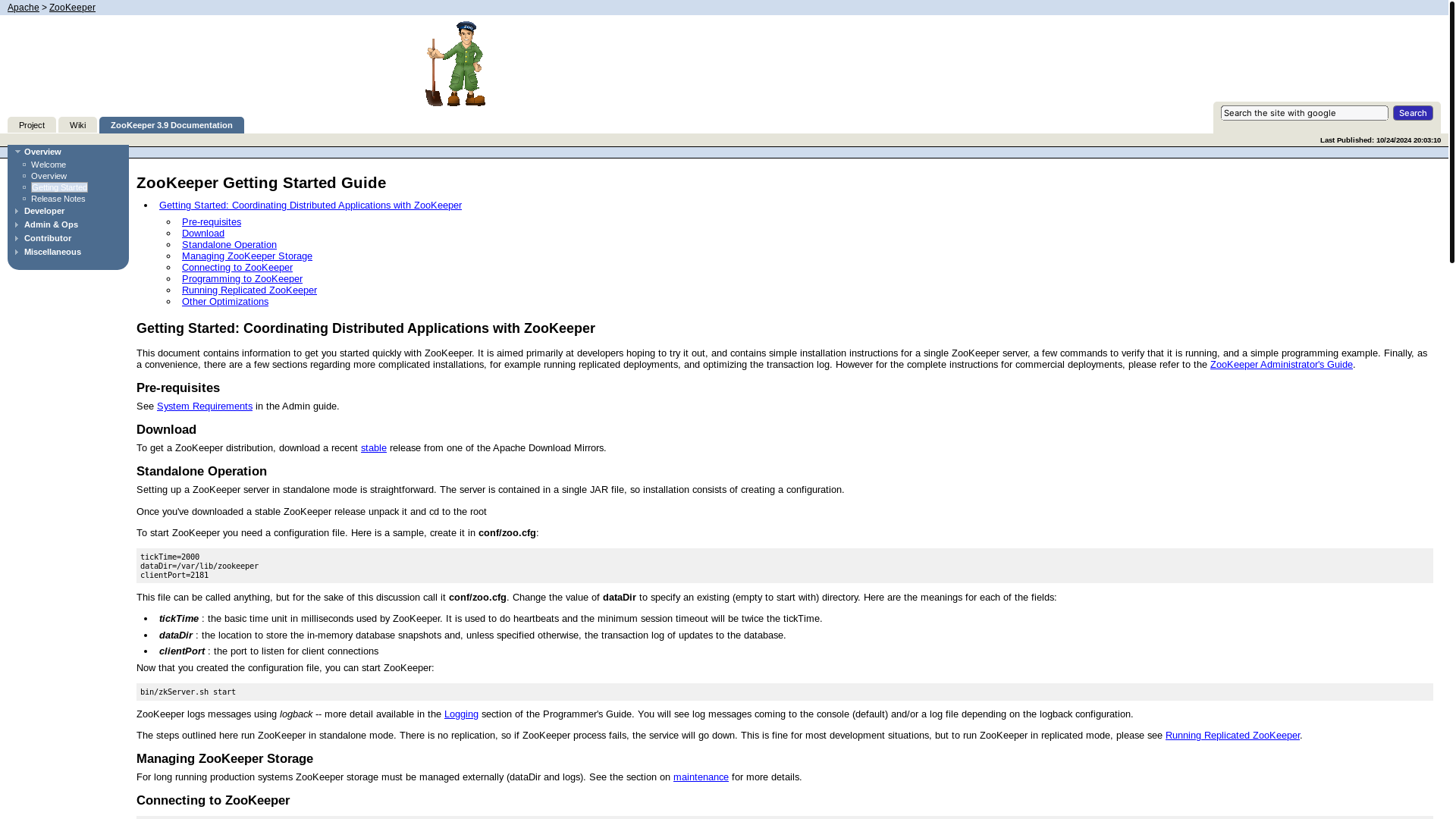
Task: Click the Last Published date text
Action: click(x=1380, y=140)
